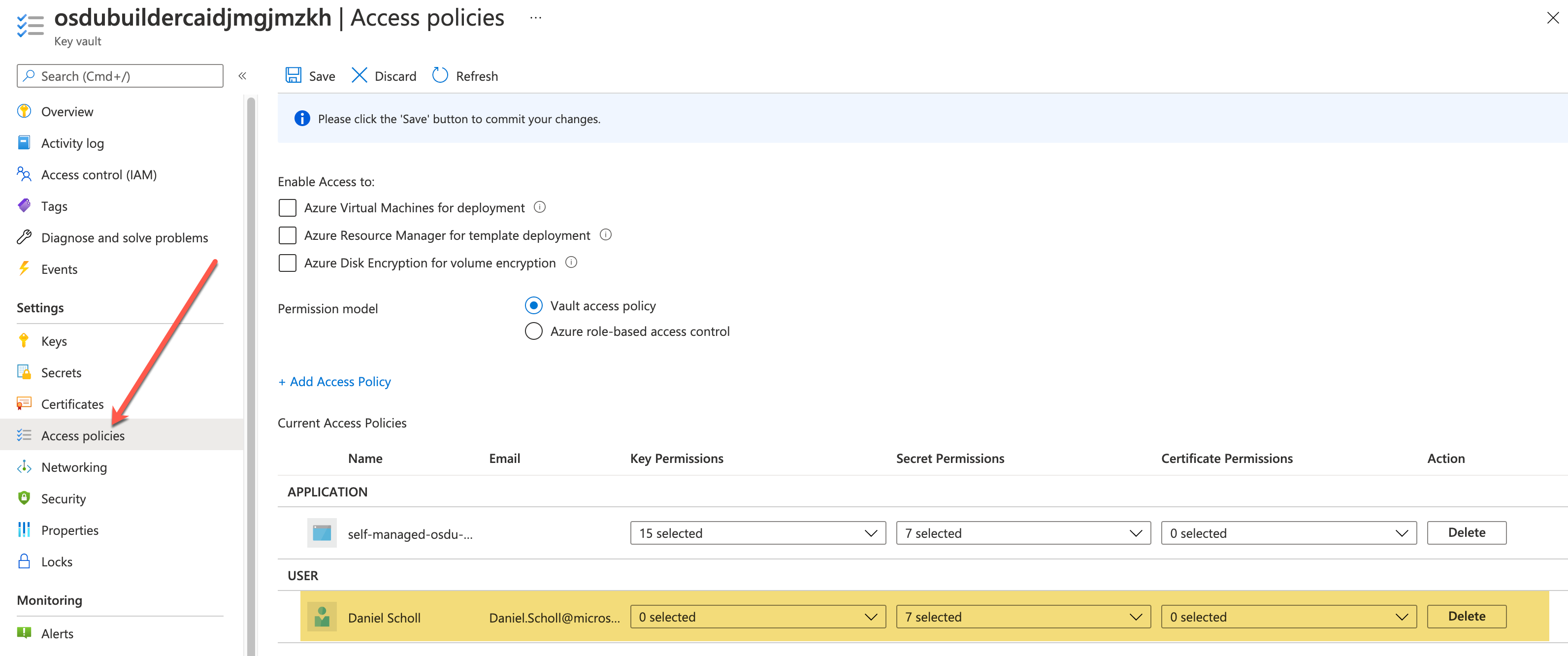This screenshot has width=1568, height=656.
Task: Click the Discard X icon
Action: [x=359, y=75]
